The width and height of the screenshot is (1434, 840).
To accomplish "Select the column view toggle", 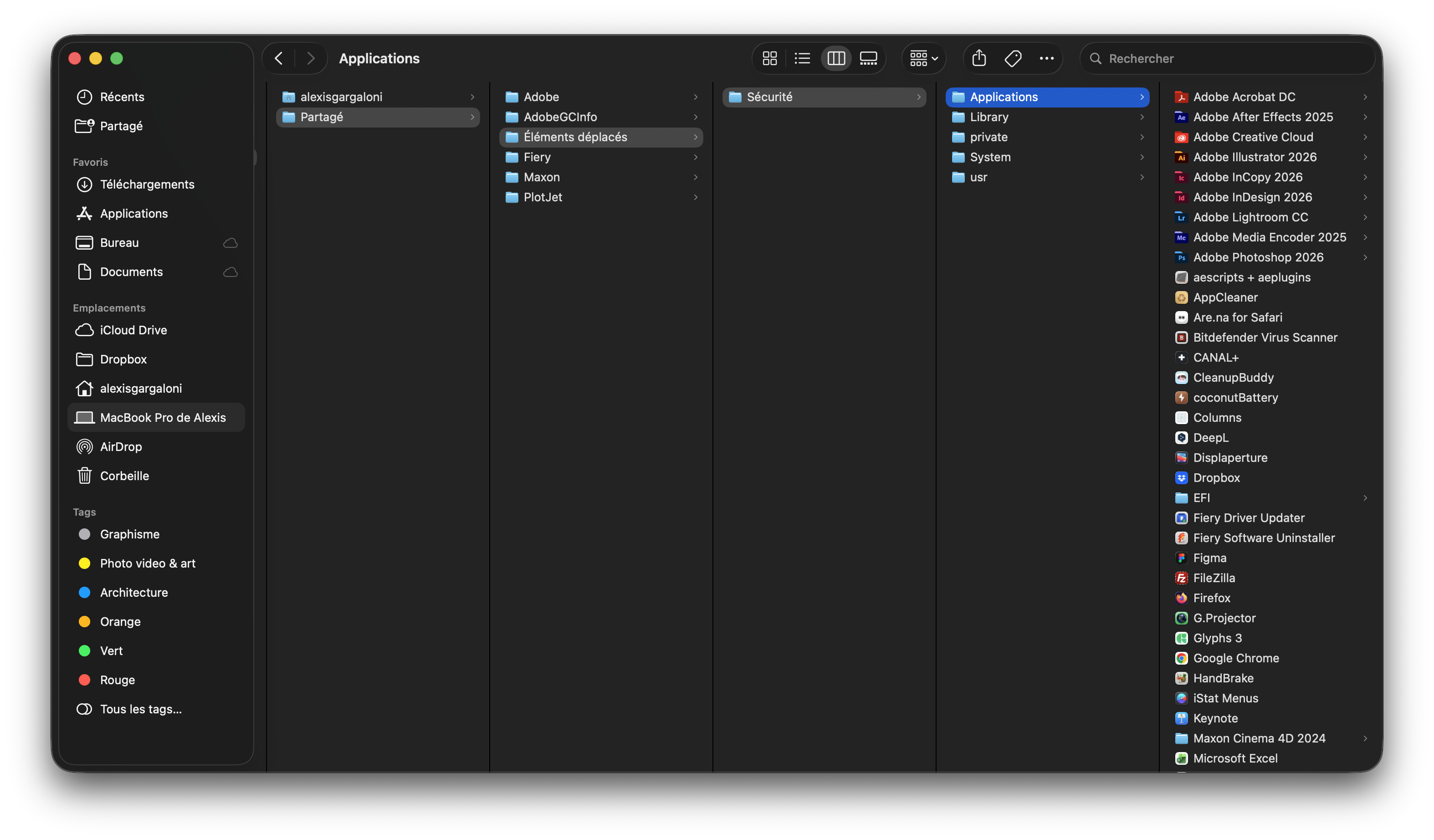I will point(836,58).
